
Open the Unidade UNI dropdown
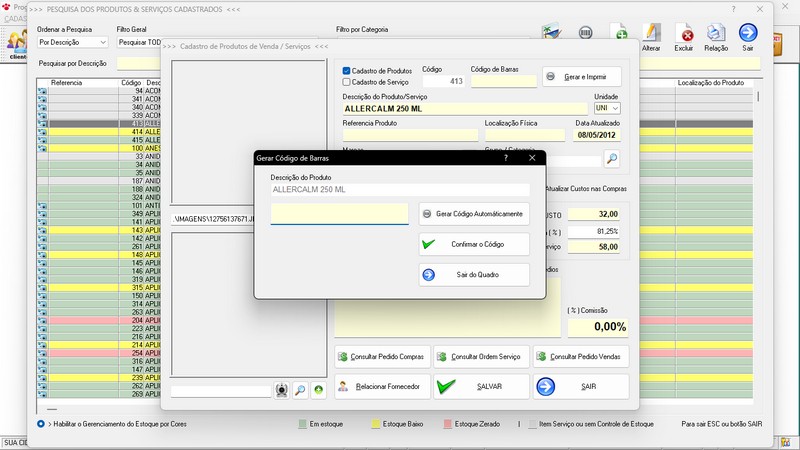coord(607,108)
